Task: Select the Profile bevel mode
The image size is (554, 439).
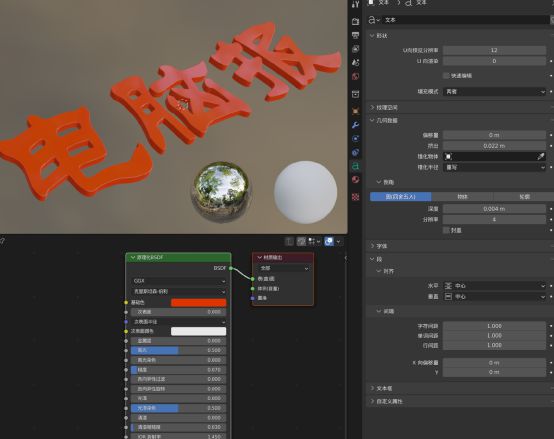Action: point(524,197)
